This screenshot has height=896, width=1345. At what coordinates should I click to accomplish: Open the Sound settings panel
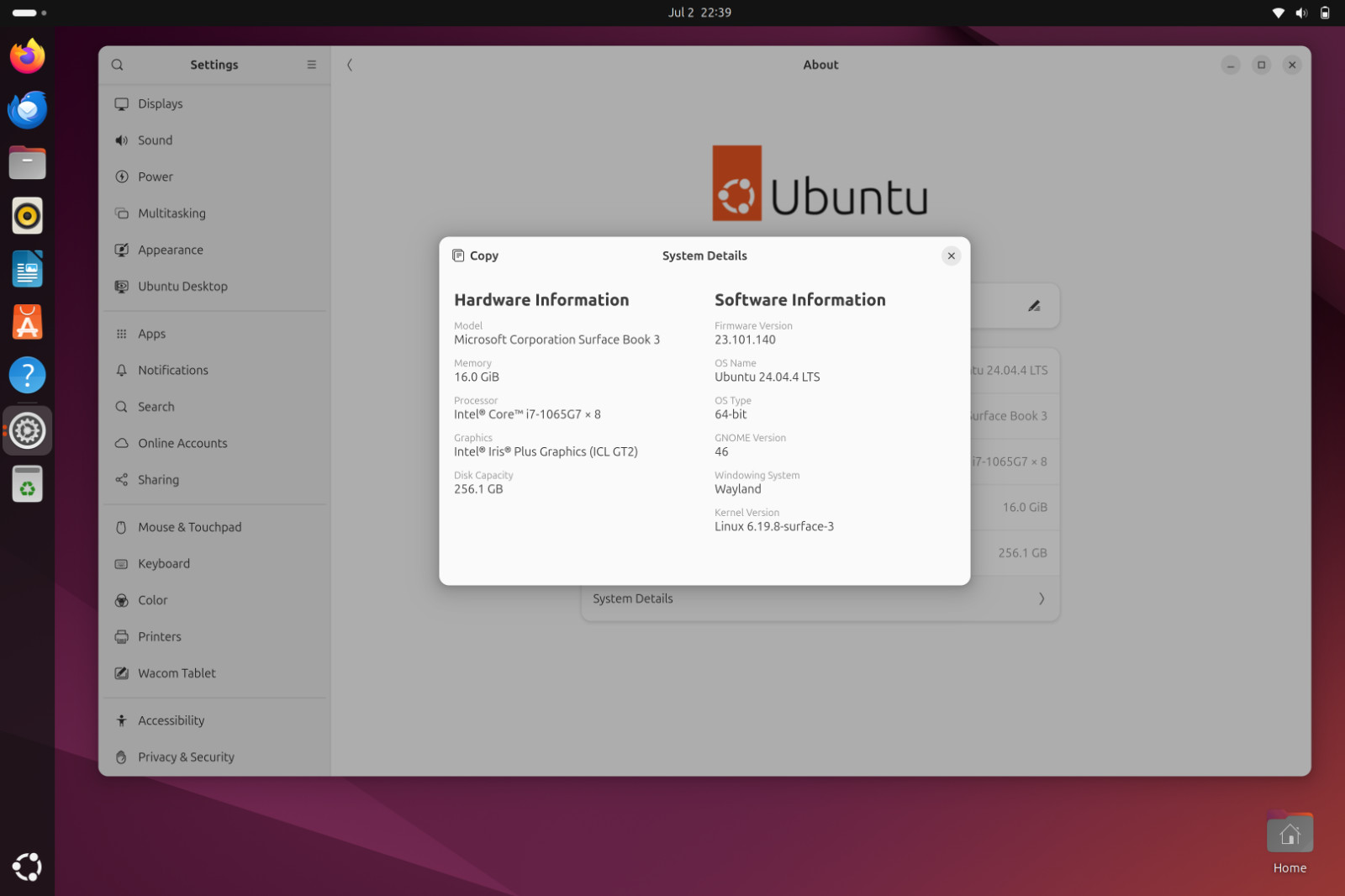[x=214, y=140]
